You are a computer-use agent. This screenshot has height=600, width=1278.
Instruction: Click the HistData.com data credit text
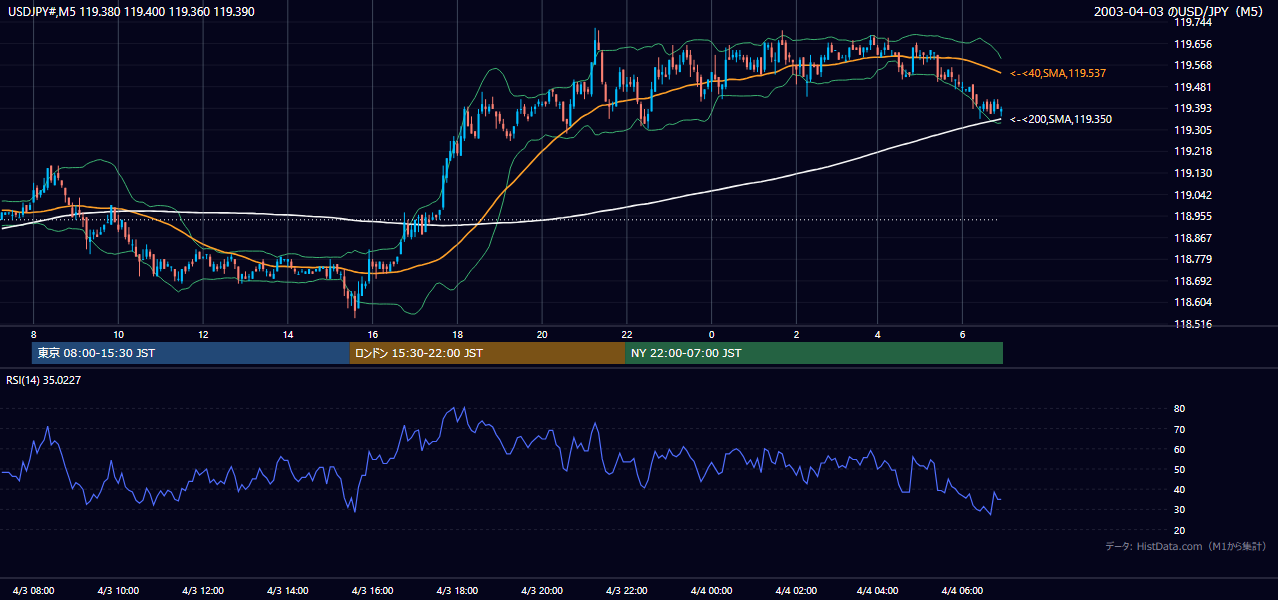tap(1185, 546)
